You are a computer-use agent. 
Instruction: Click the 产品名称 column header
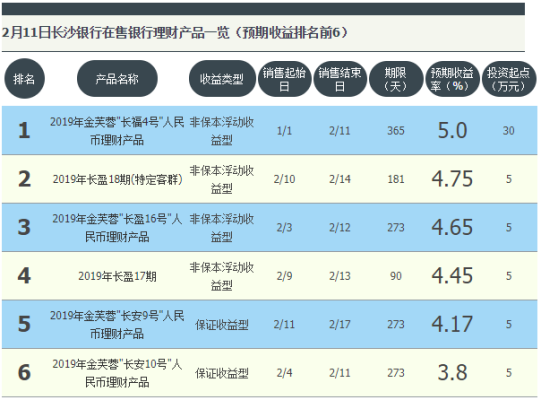pos(117,79)
